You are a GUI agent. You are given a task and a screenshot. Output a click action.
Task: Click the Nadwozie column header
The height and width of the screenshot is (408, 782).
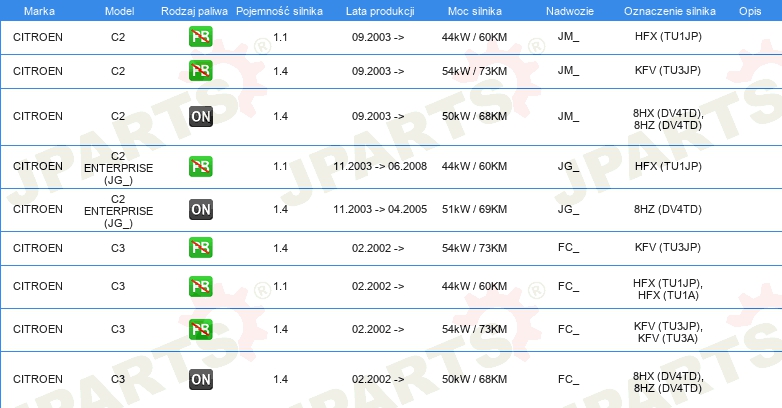click(x=570, y=11)
